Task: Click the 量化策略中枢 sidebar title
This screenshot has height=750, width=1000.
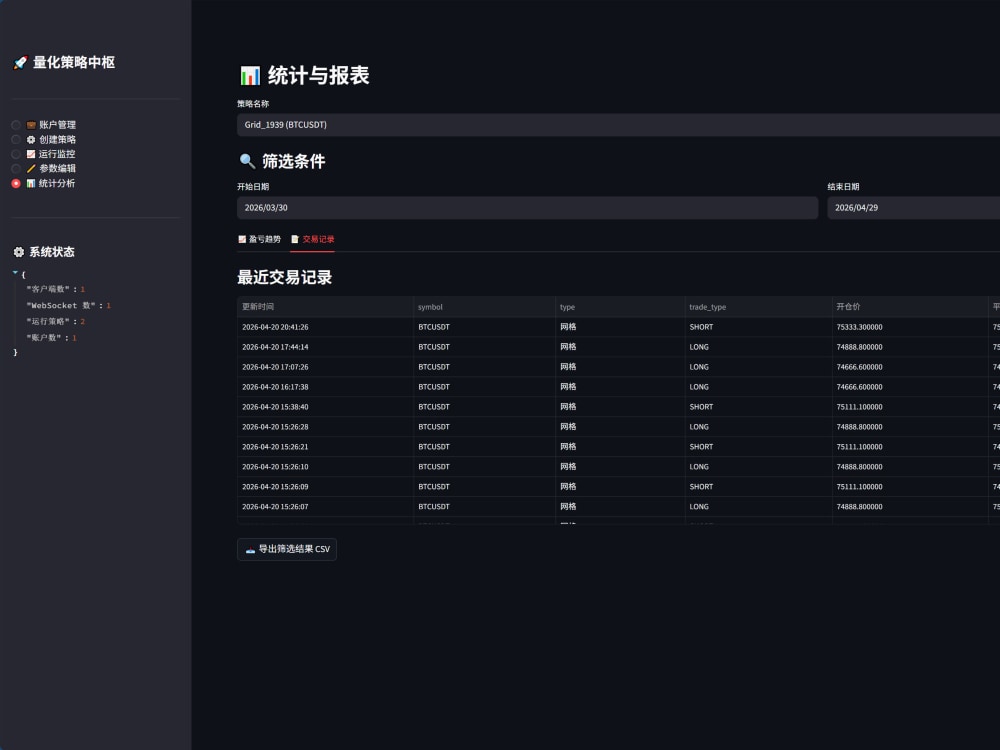Action: point(74,62)
